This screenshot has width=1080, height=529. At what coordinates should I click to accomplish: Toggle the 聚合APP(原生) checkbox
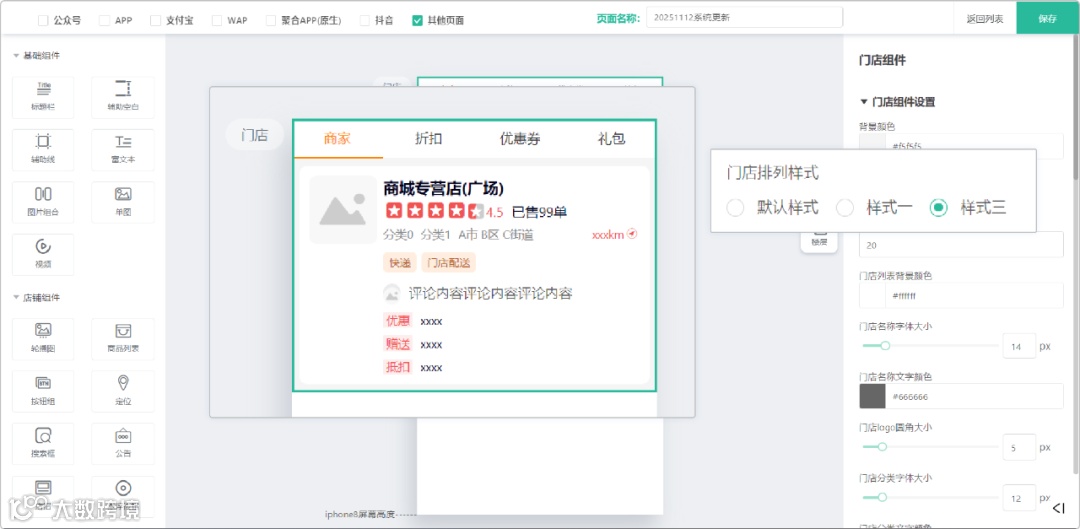pyautogui.click(x=271, y=21)
